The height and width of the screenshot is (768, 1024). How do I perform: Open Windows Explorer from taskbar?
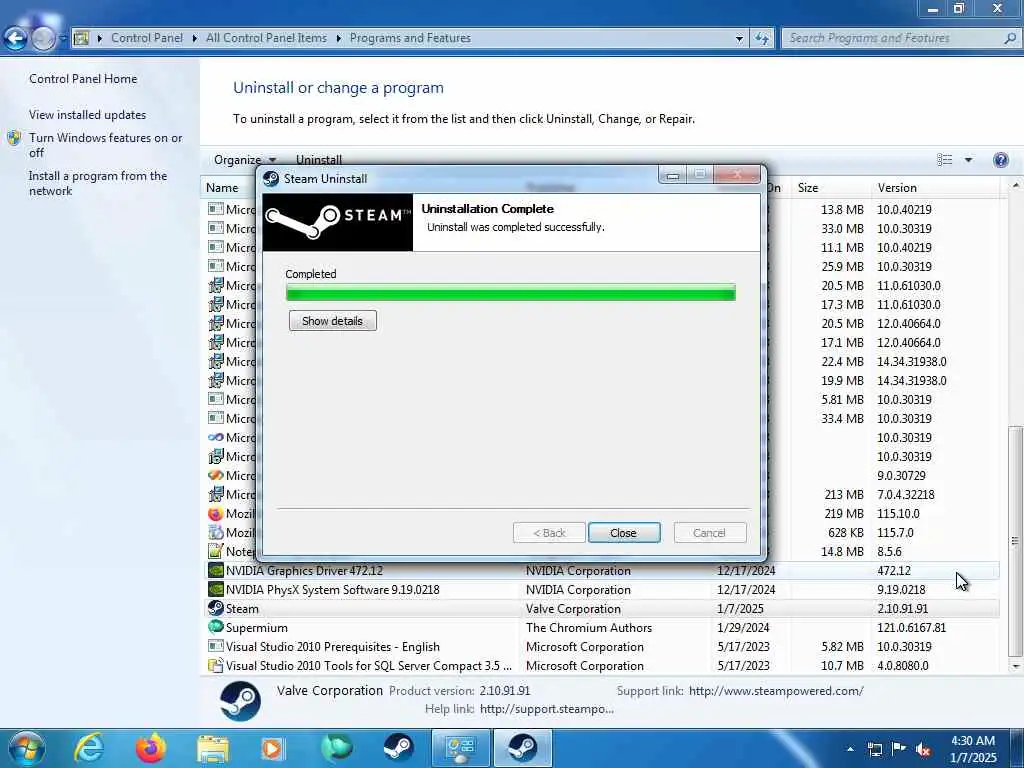[213, 748]
